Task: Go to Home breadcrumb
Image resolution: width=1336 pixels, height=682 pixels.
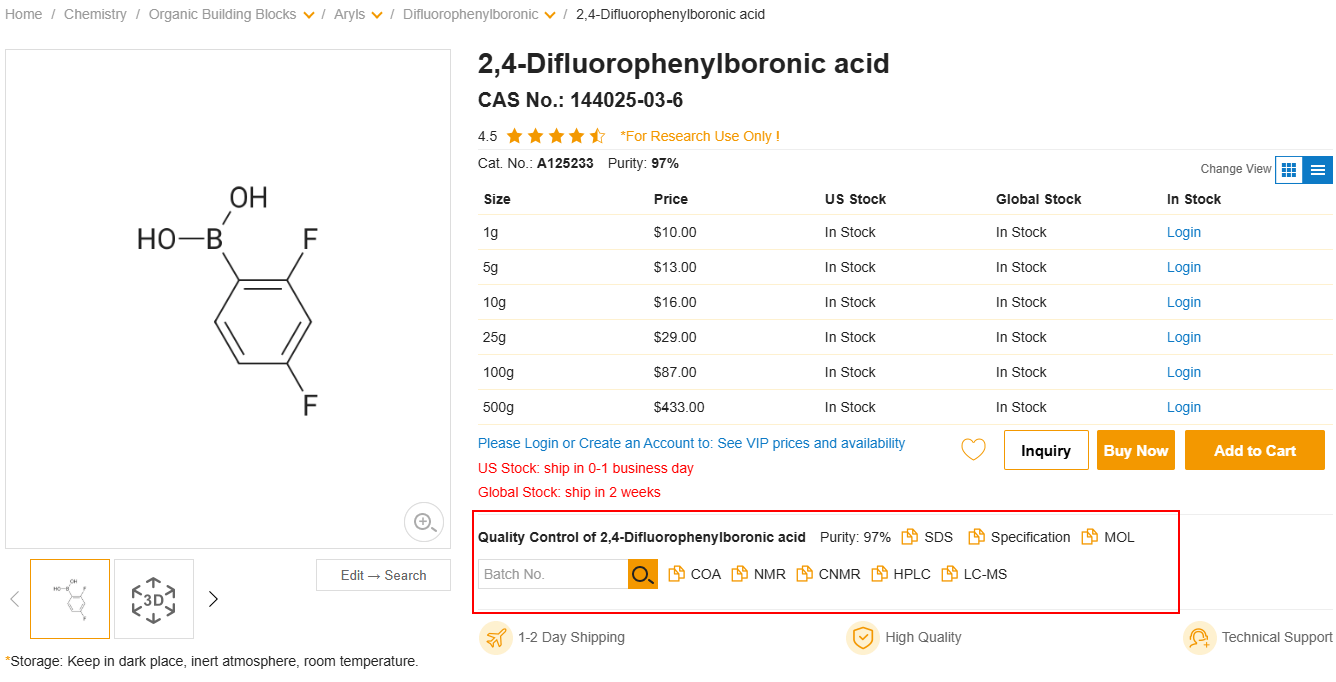Action: [24, 14]
